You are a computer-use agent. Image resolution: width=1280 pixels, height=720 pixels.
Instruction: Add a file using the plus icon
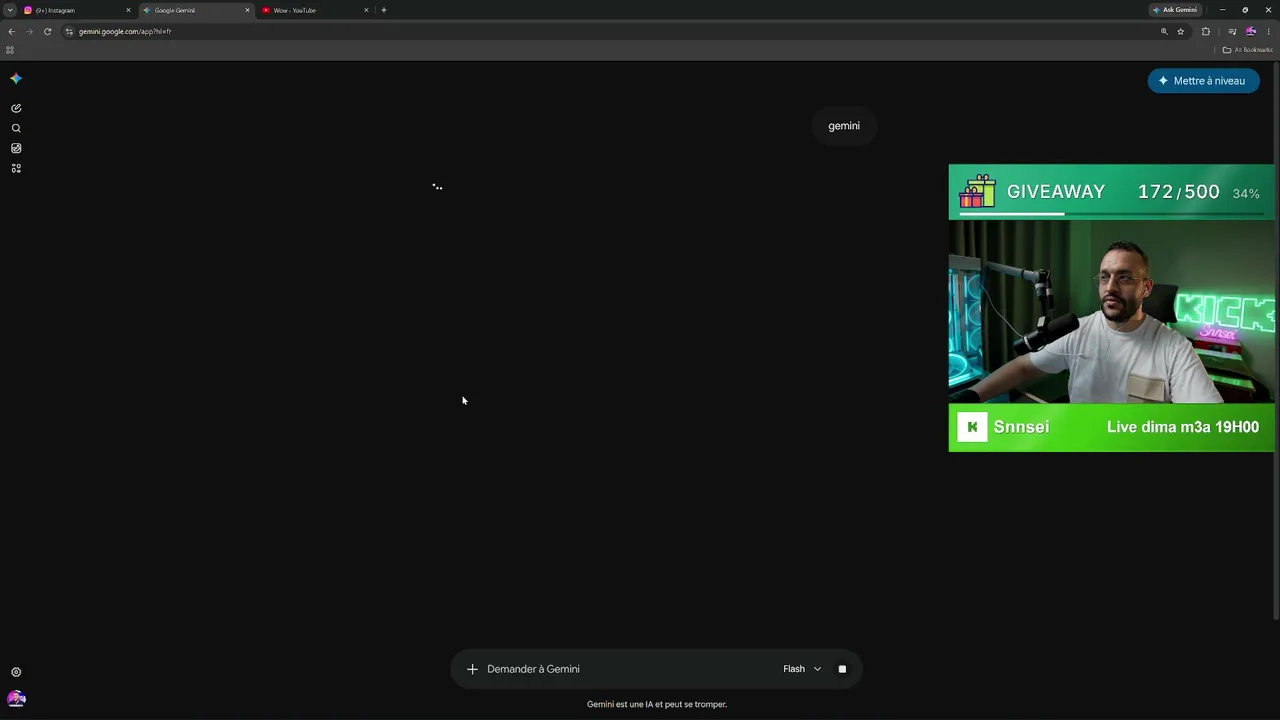(x=472, y=669)
